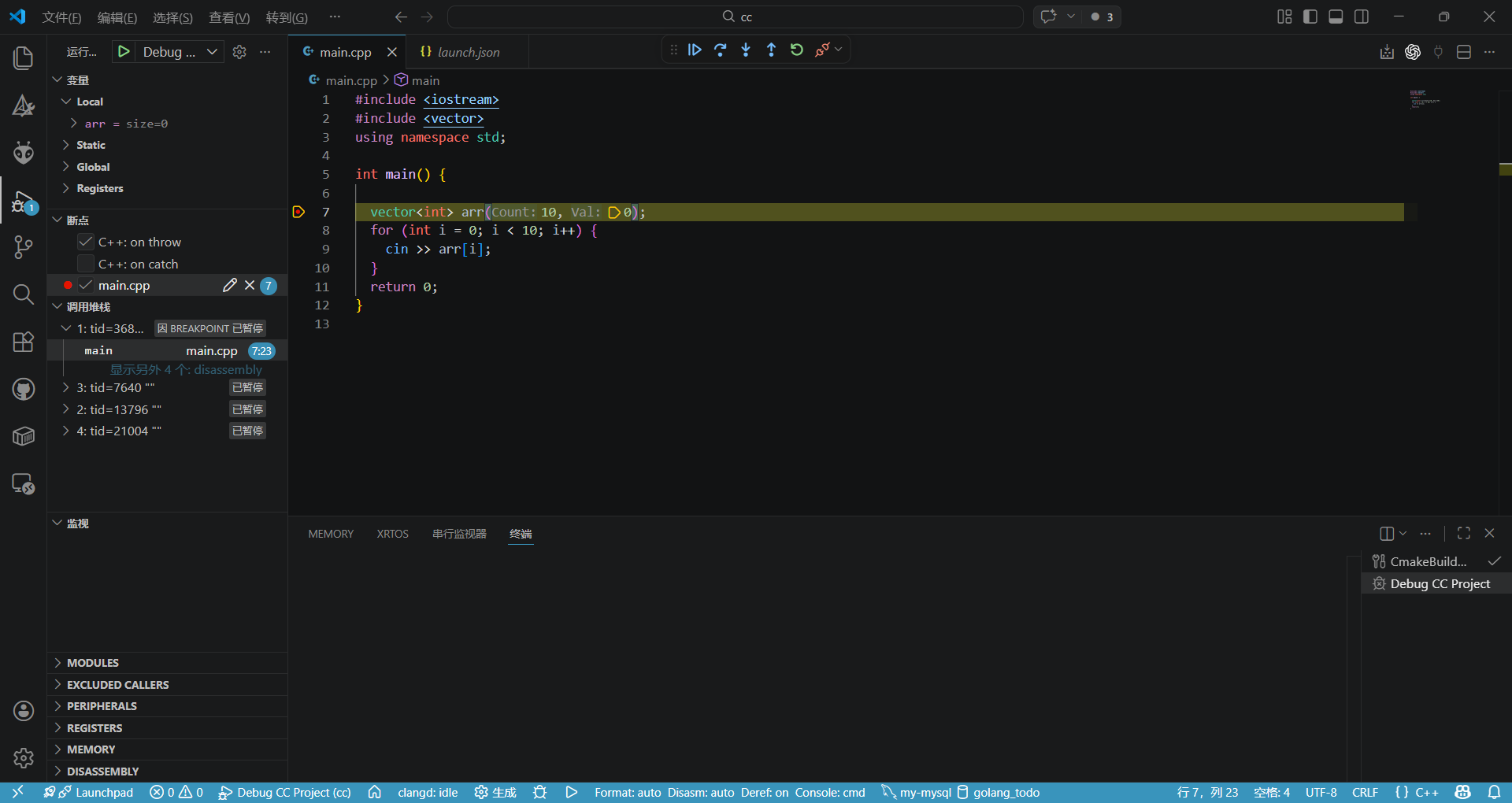Open the Explorer view in activity bar
Screen dimensions: 1512x803
coord(24,58)
